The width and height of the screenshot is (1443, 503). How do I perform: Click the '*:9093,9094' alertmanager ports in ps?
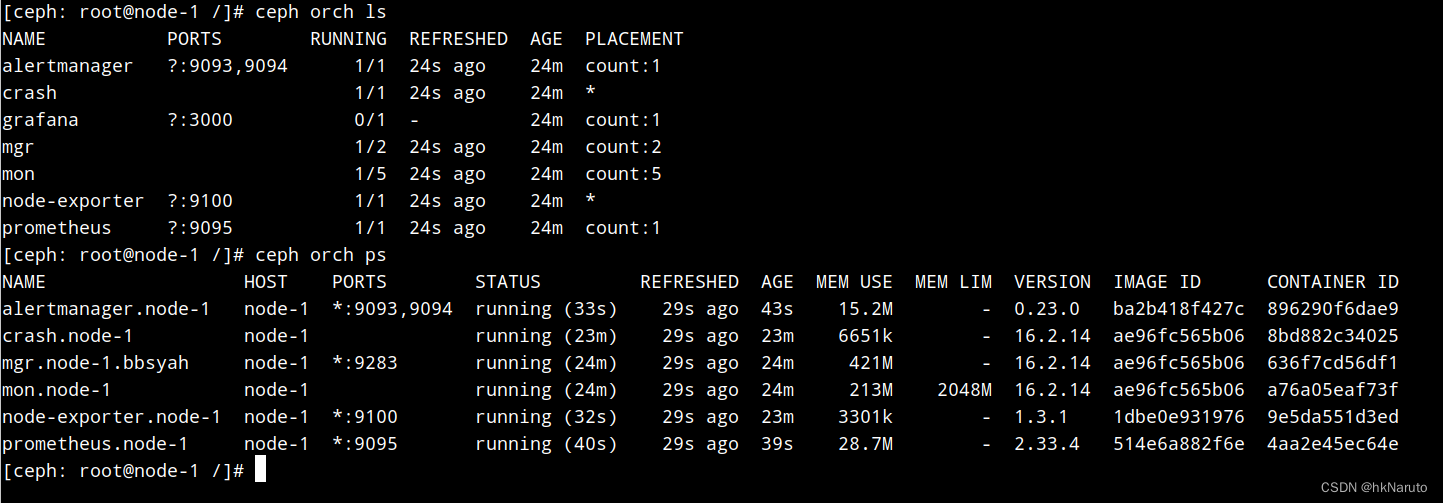tap(392, 309)
